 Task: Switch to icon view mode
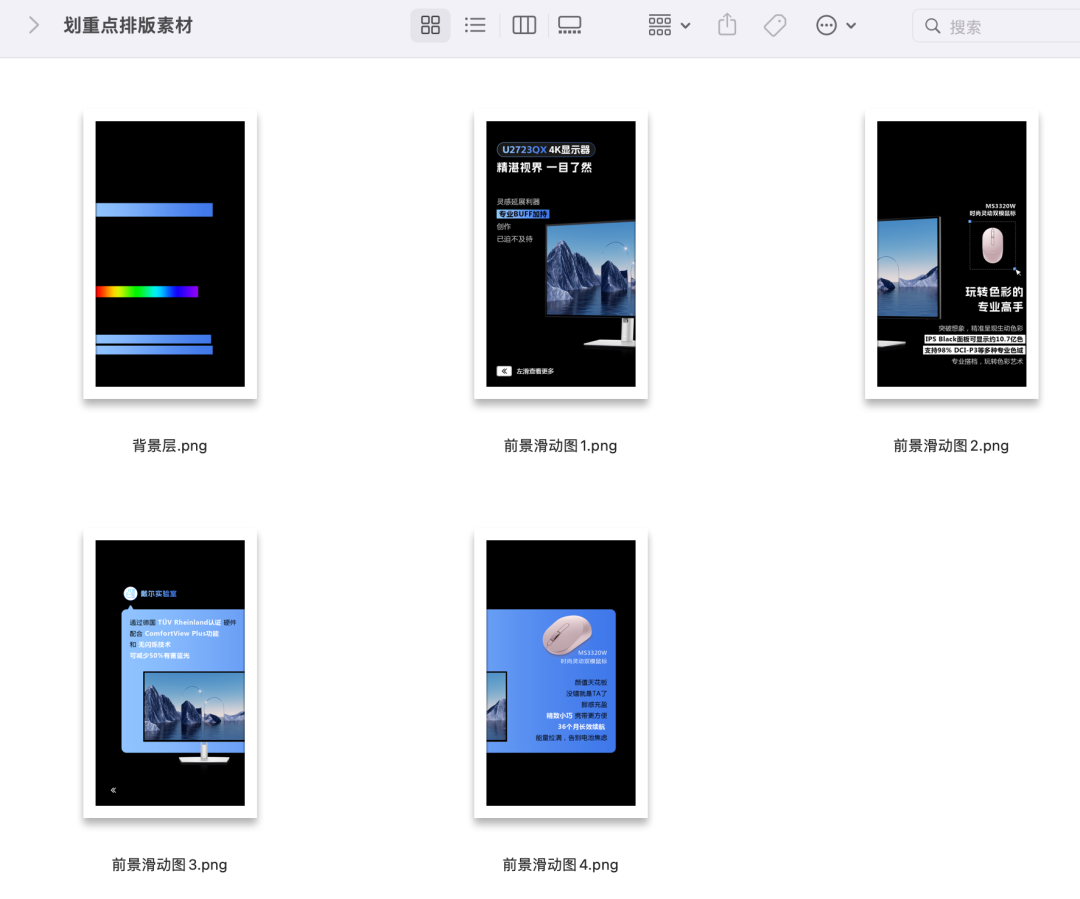point(430,25)
